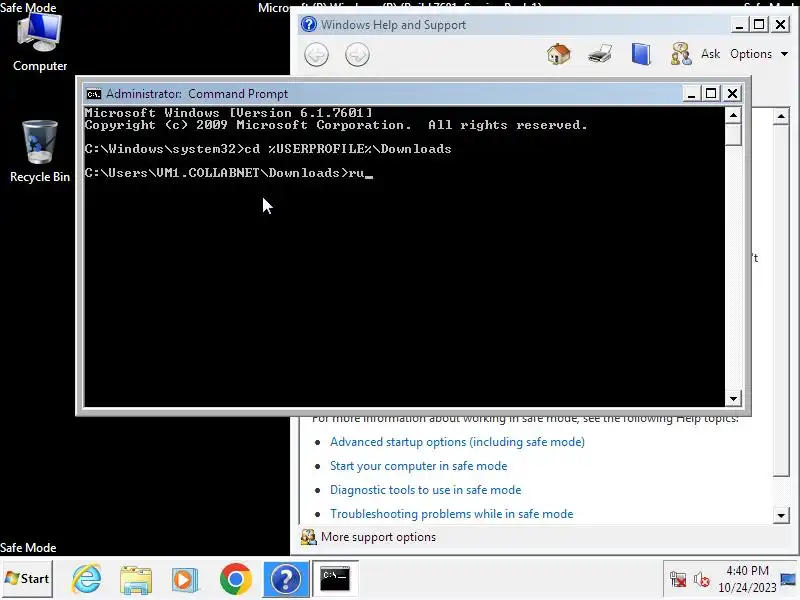800x600 pixels.
Task: Click the More support options icon
Action: tap(308, 537)
